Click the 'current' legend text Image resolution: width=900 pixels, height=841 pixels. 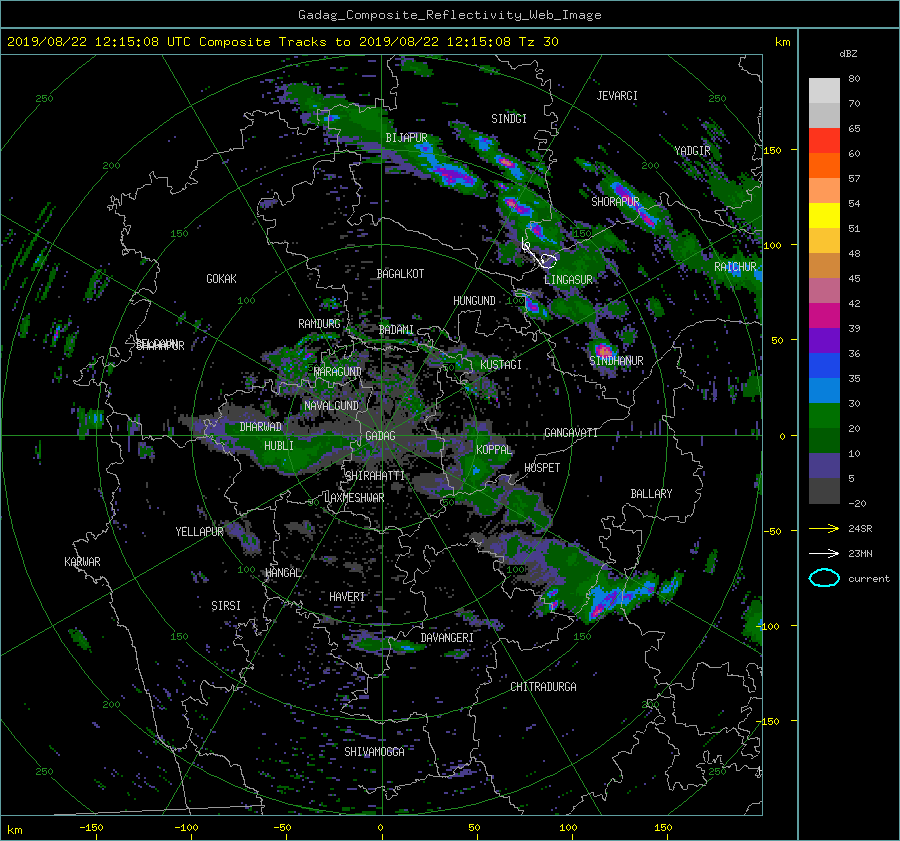pyautogui.click(x=869, y=579)
